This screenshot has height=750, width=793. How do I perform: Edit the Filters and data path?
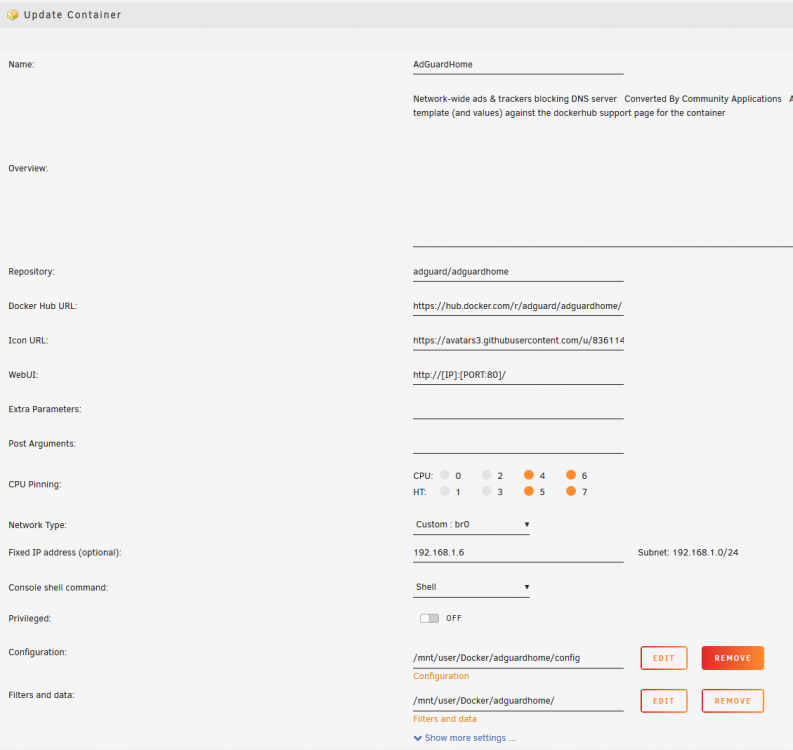click(664, 701)
